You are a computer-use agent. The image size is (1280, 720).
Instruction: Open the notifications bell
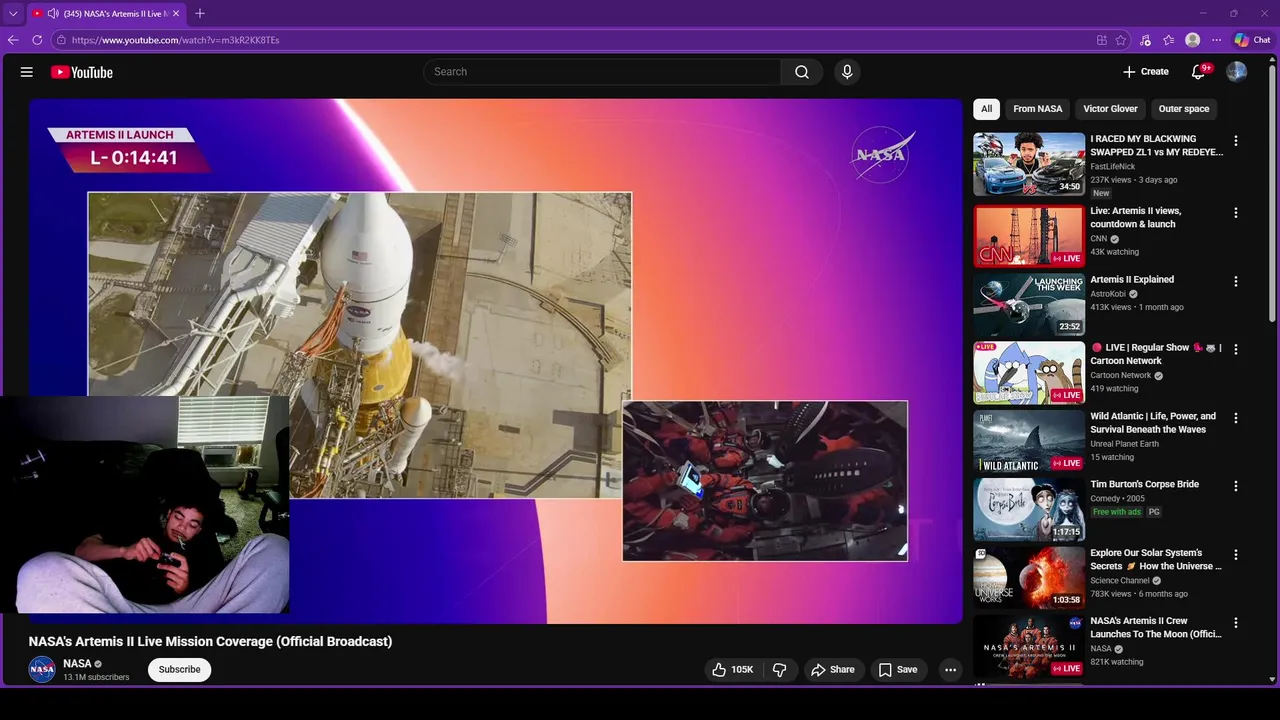click(x=1198, y=72)
